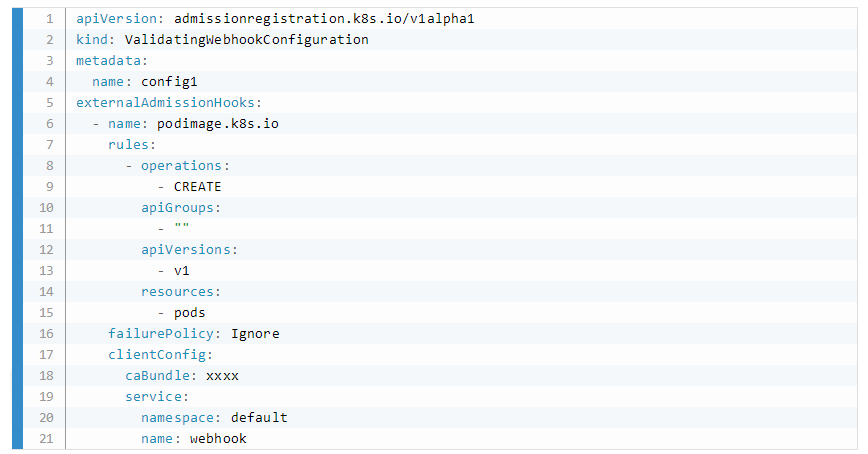Click line number 16 in gutter
This screenshot has width=868, height=454.
pos(46,334)
